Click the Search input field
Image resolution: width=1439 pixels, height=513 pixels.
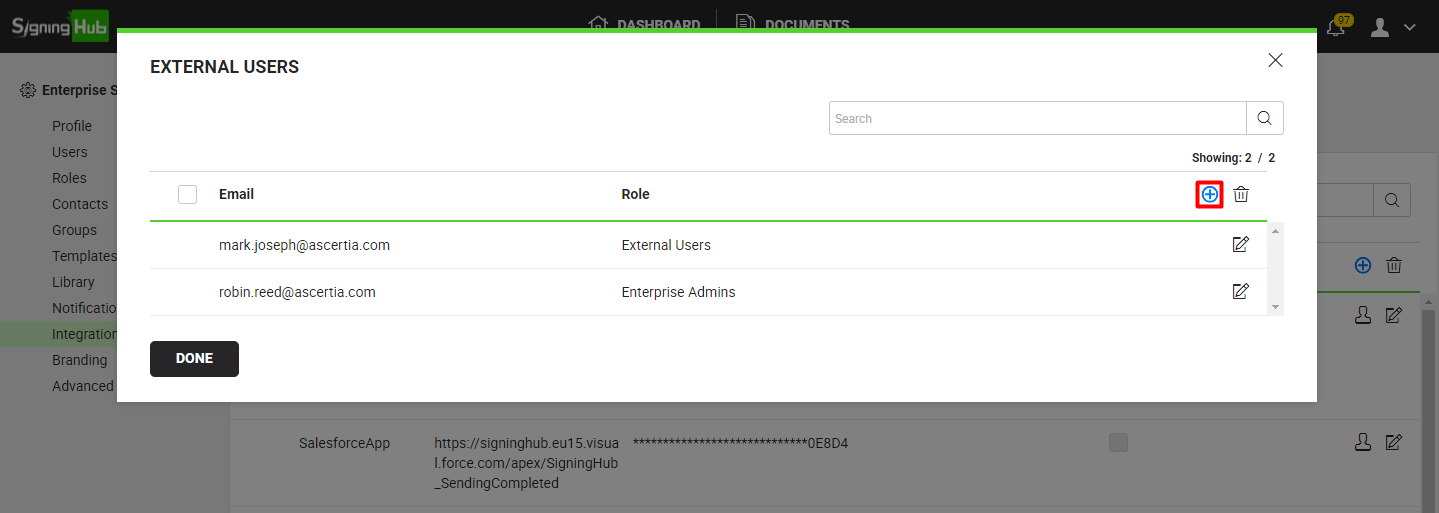[x=1037, y=118]
